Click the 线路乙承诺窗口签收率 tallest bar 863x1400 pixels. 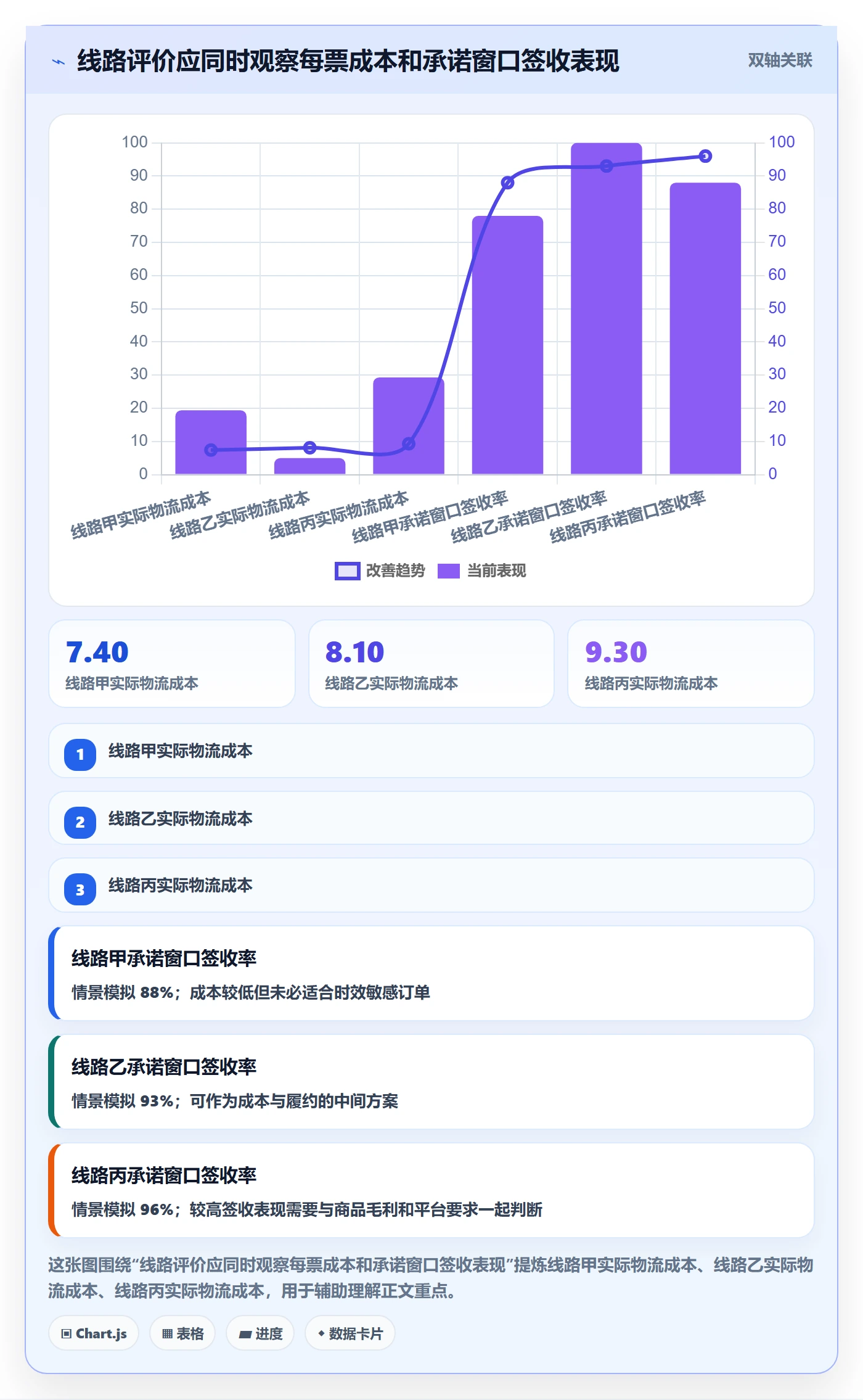click(607, 308)
